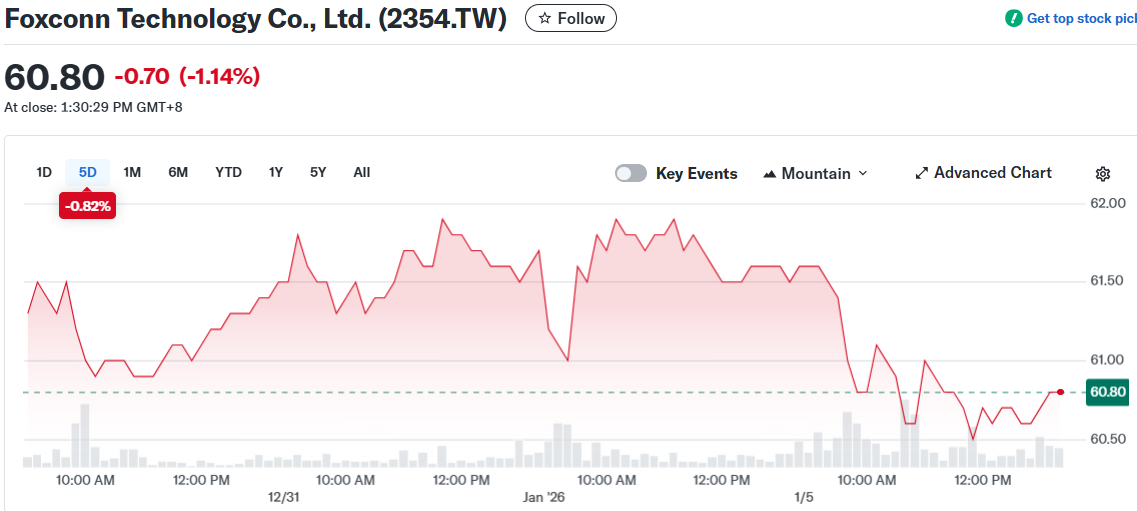
Task: Follow Foxconn Technology stock
Action: [x=571, y=18]
